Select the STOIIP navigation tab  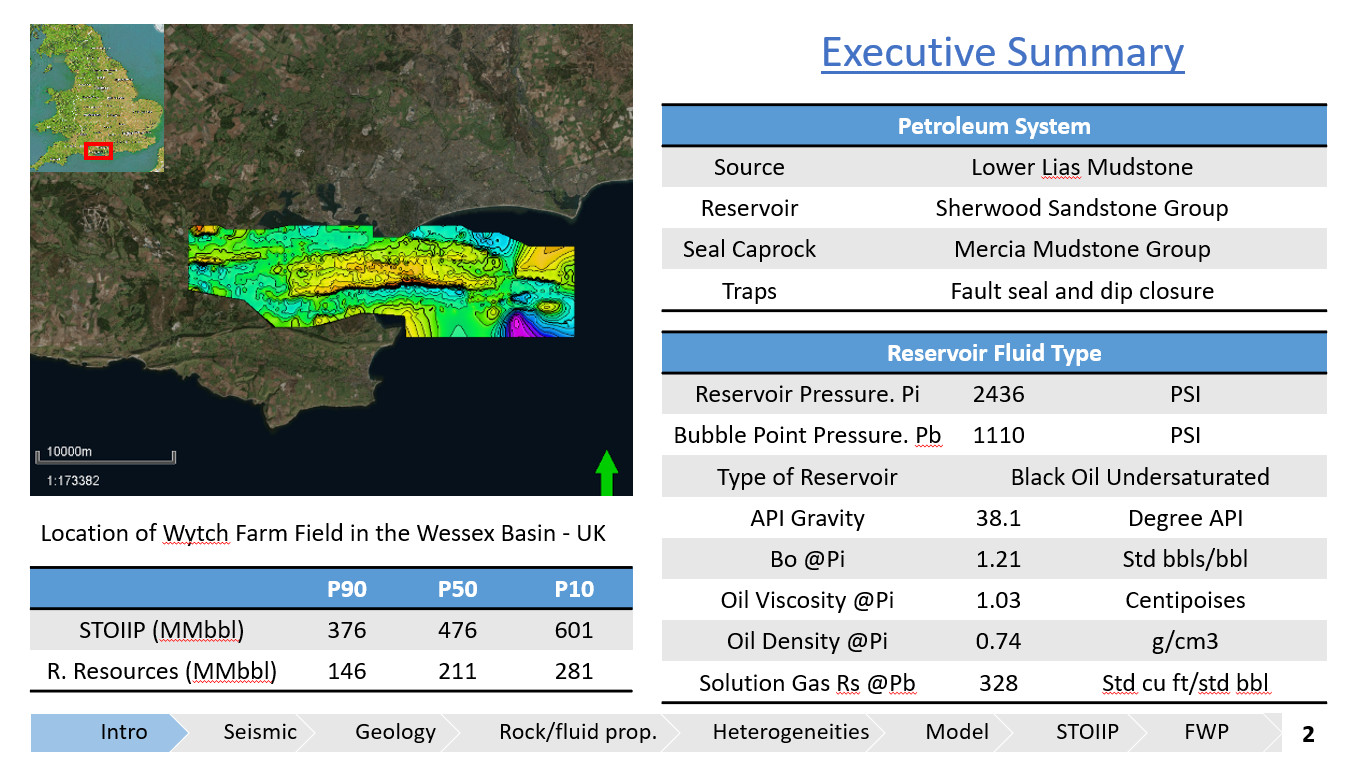point(1087,732)
